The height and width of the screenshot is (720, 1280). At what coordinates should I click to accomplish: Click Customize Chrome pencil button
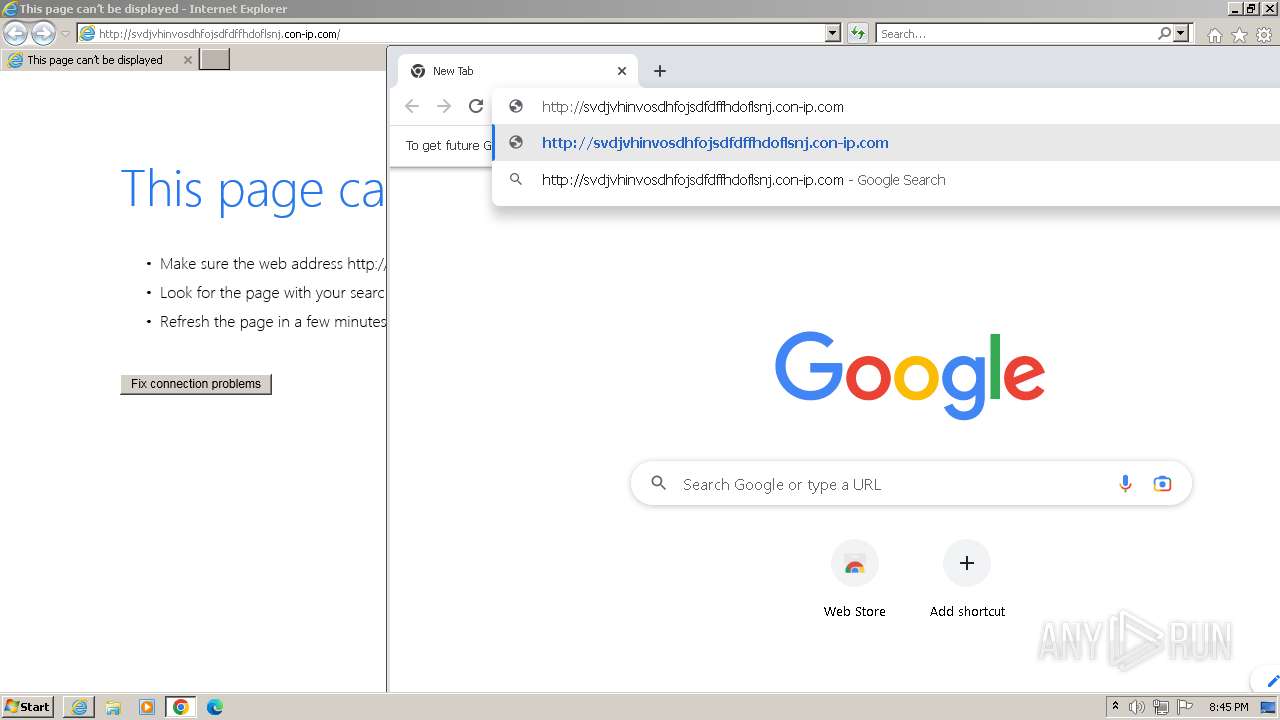1270,682
